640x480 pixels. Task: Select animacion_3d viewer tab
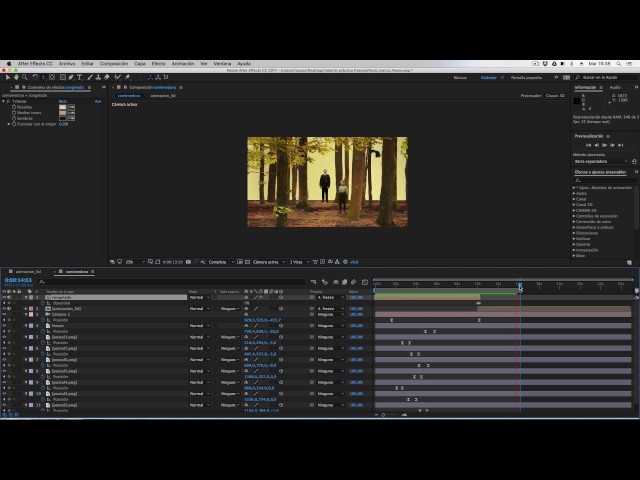pos(163,96)
